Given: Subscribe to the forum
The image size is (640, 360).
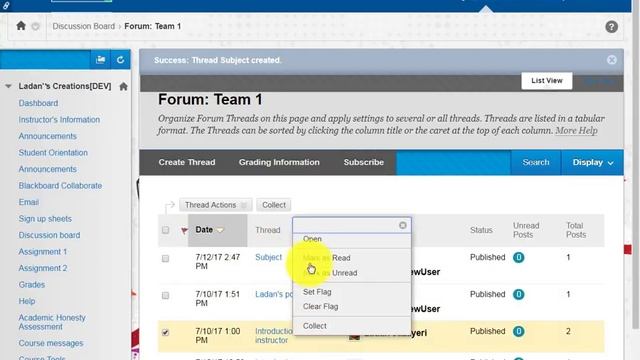Looking at the screenshot, I should click(x=364, y=162).
